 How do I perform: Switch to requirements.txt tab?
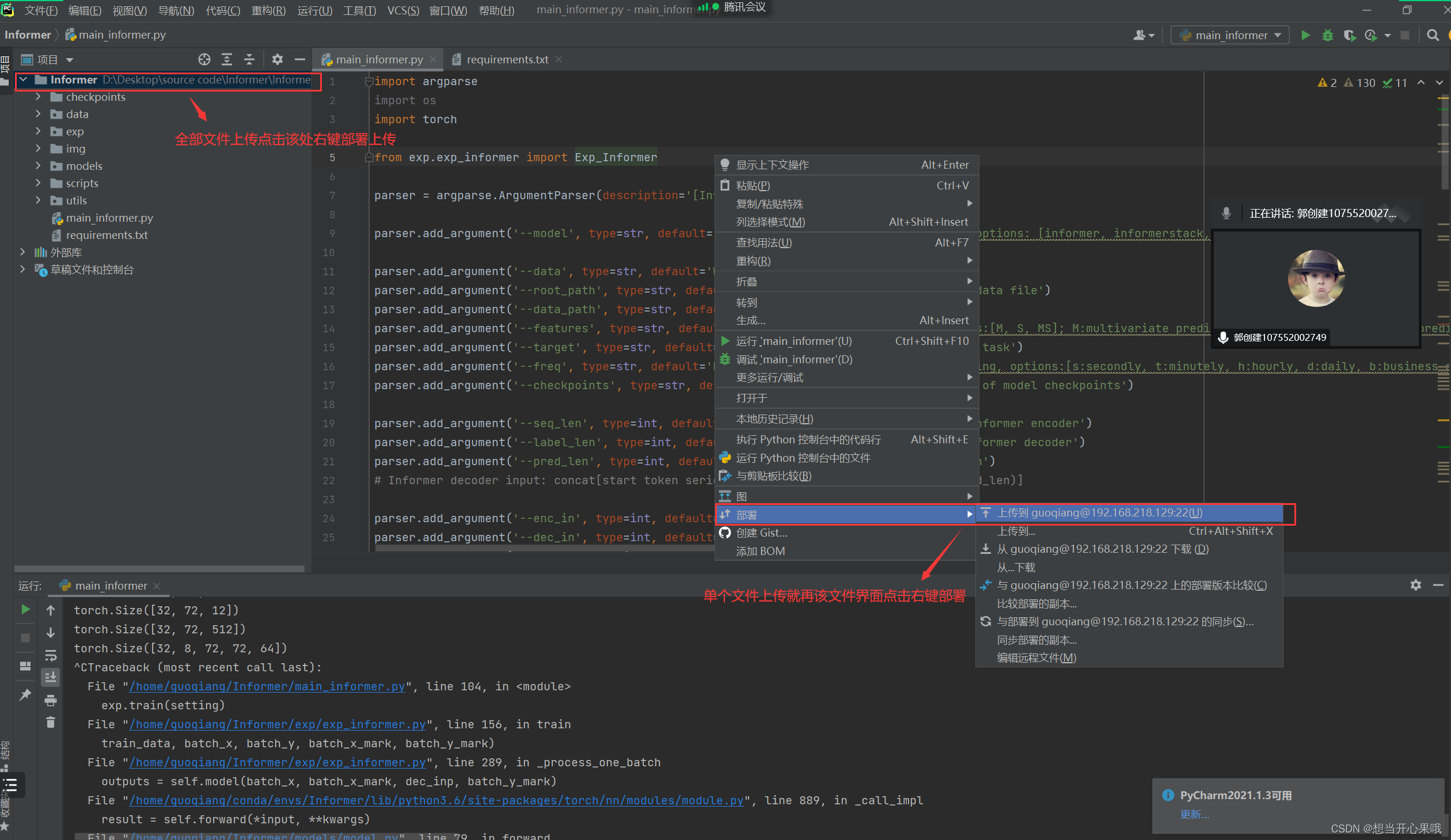click(x=506, y=59)
